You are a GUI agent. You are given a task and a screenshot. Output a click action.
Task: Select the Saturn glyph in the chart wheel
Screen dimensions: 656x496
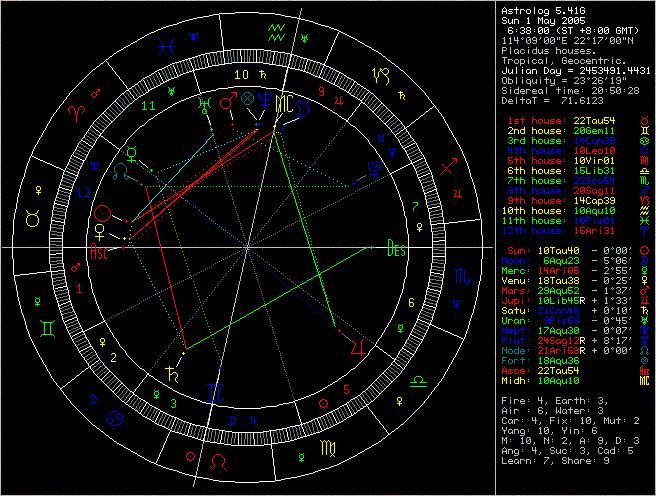tap(174, 373)
